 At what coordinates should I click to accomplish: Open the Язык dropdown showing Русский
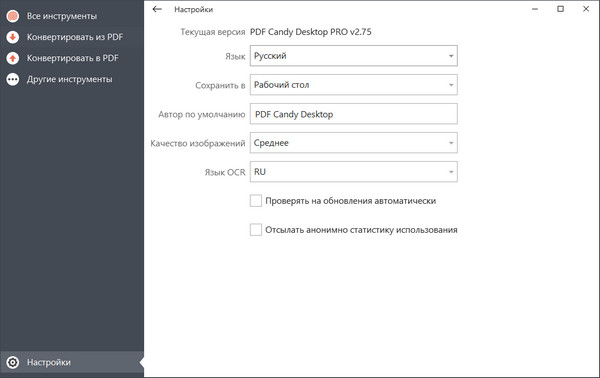point(354,56)
